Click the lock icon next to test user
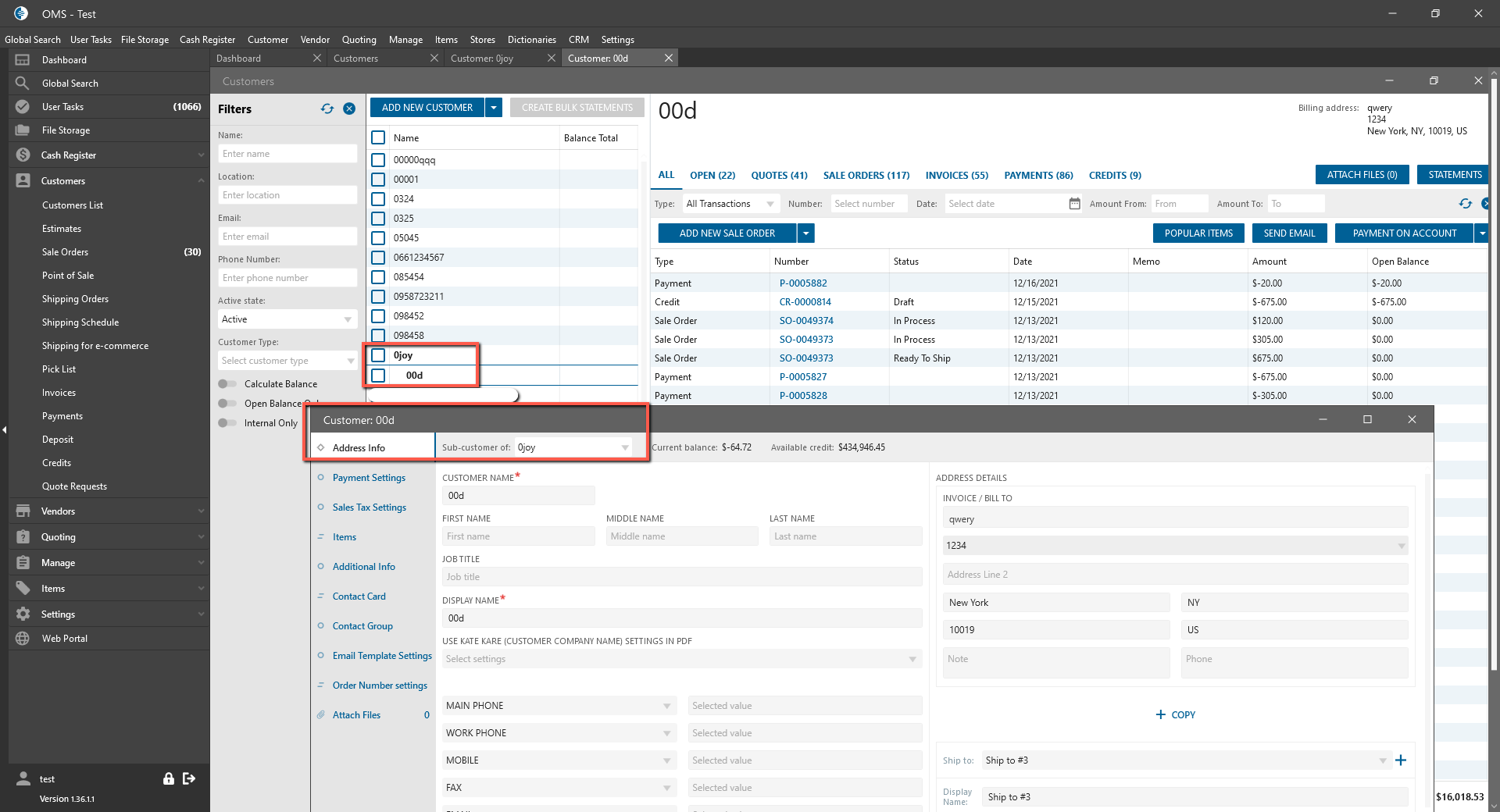Image resolution: width=1500 pixels, height=812 pixels. [x=168, y=778]
